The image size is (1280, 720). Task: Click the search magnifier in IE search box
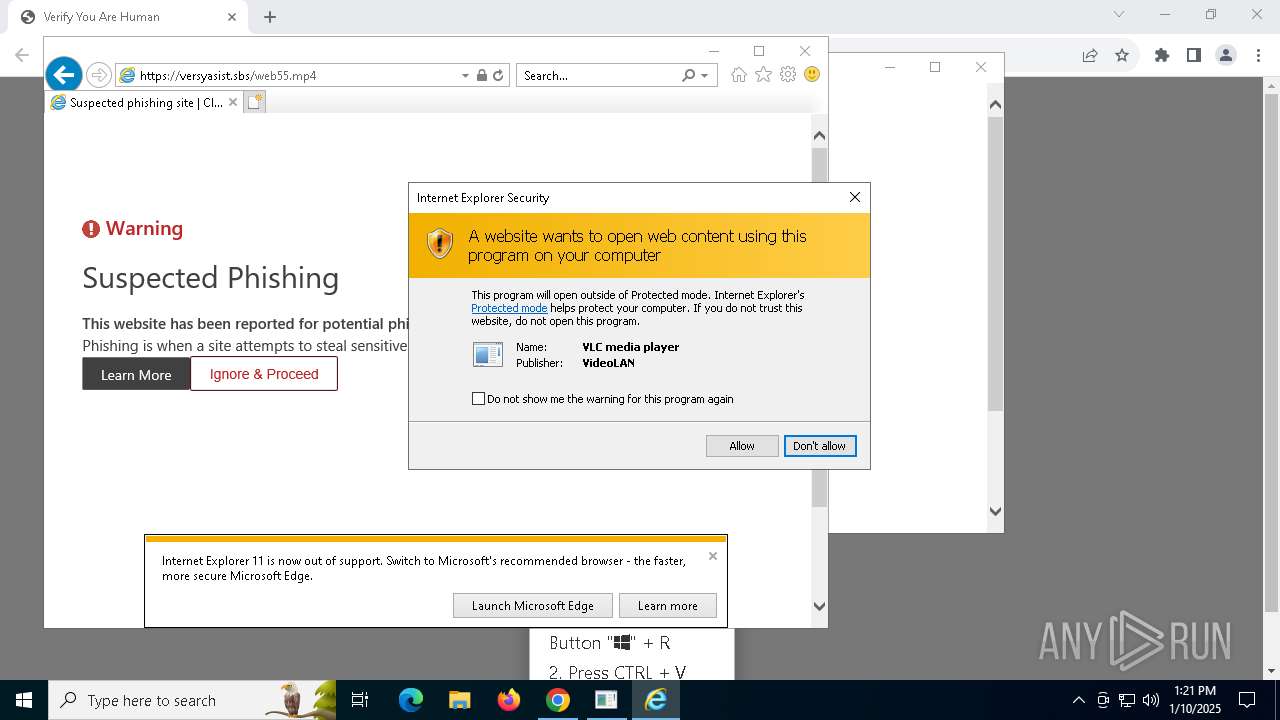pyautogui.click(x=688, y=75)
